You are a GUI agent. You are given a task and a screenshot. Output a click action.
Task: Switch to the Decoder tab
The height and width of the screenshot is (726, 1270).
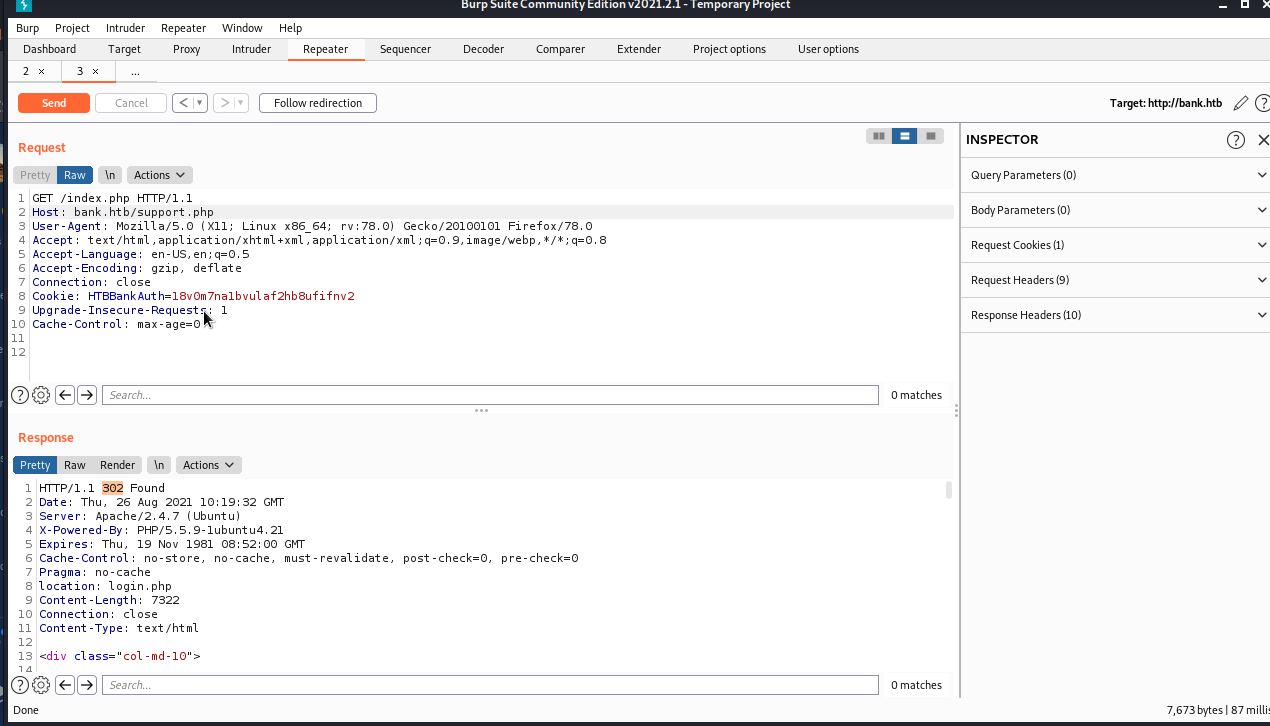(x=483, y=49)
